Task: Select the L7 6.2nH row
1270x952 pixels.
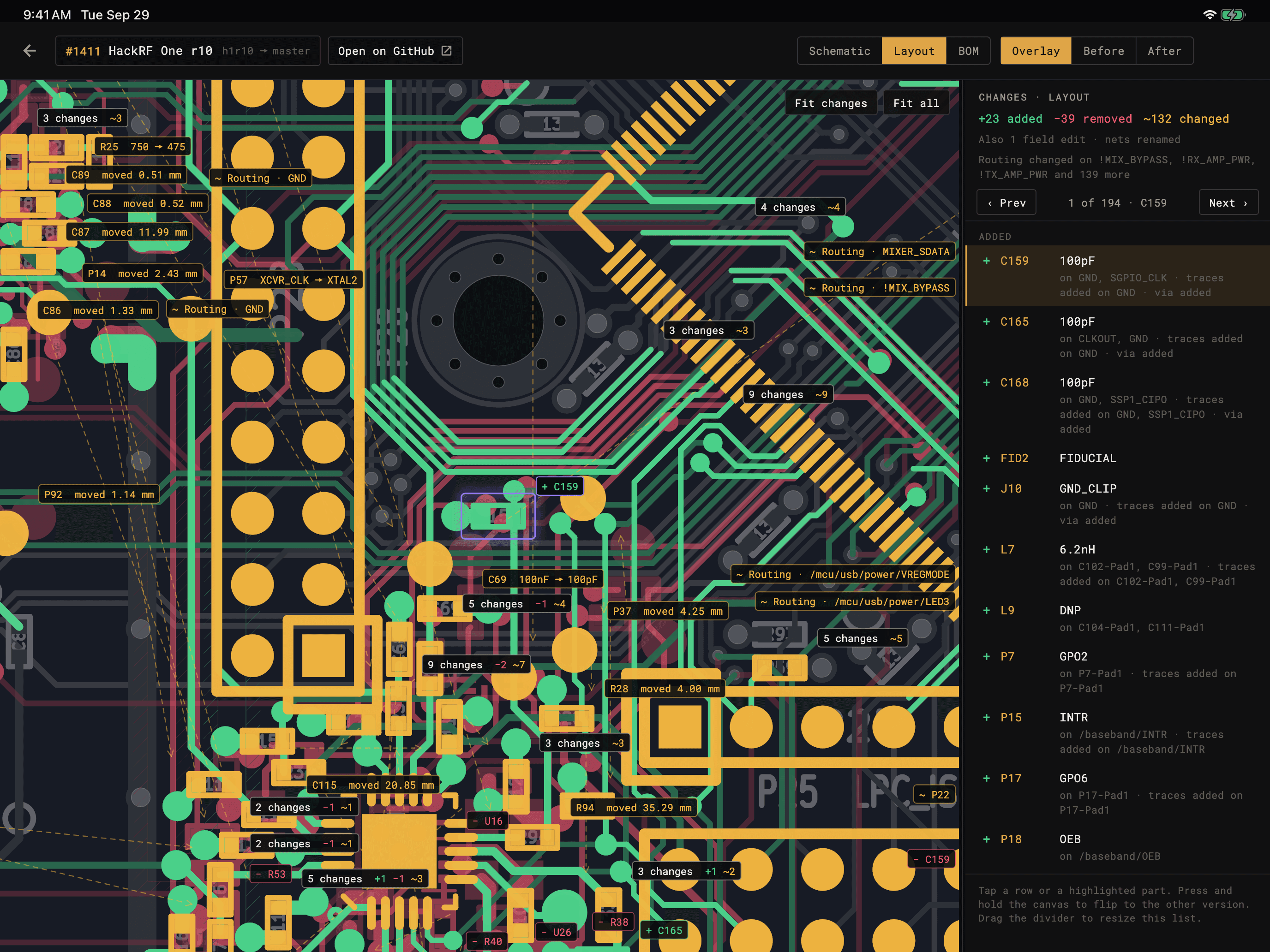Action: point(1118,565)
